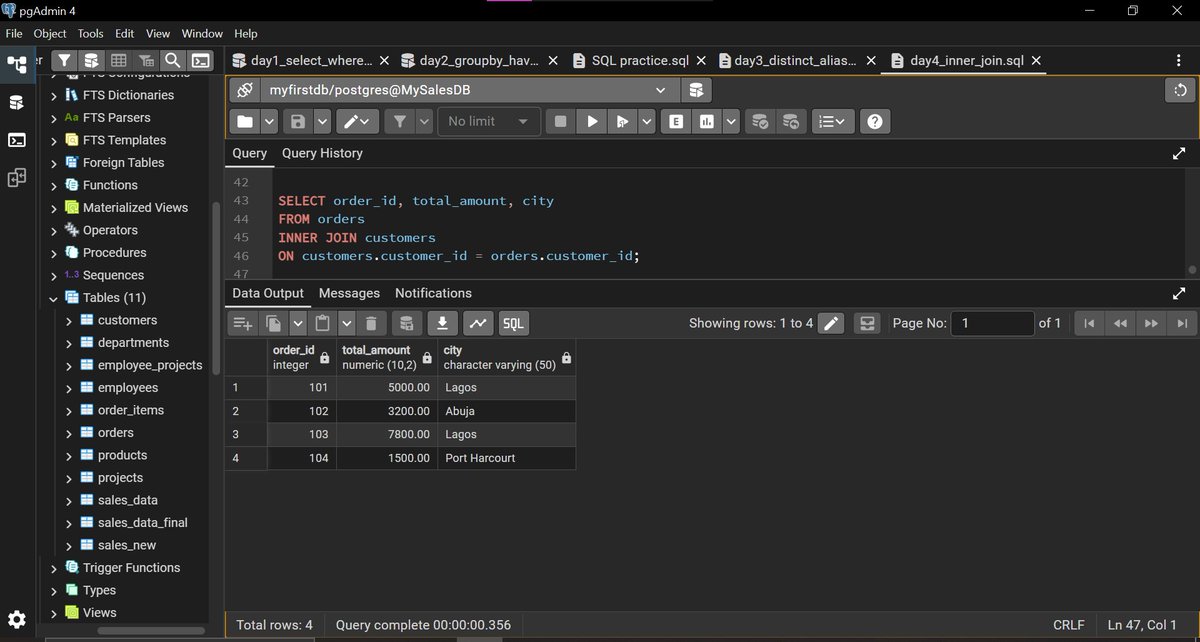Click the download results as CSV icon
Image resolution: width=1200 pixels, height=642 pixels.
(443, 323)
